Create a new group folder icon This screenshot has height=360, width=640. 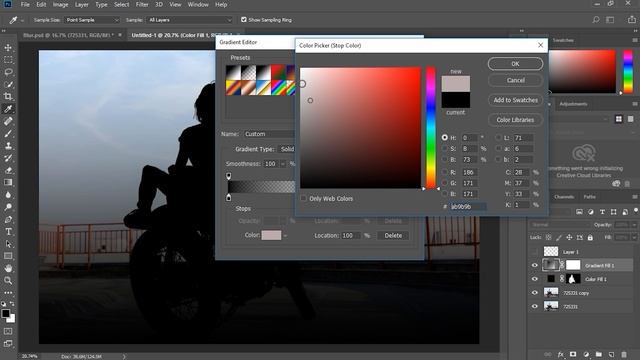point(598,354)
